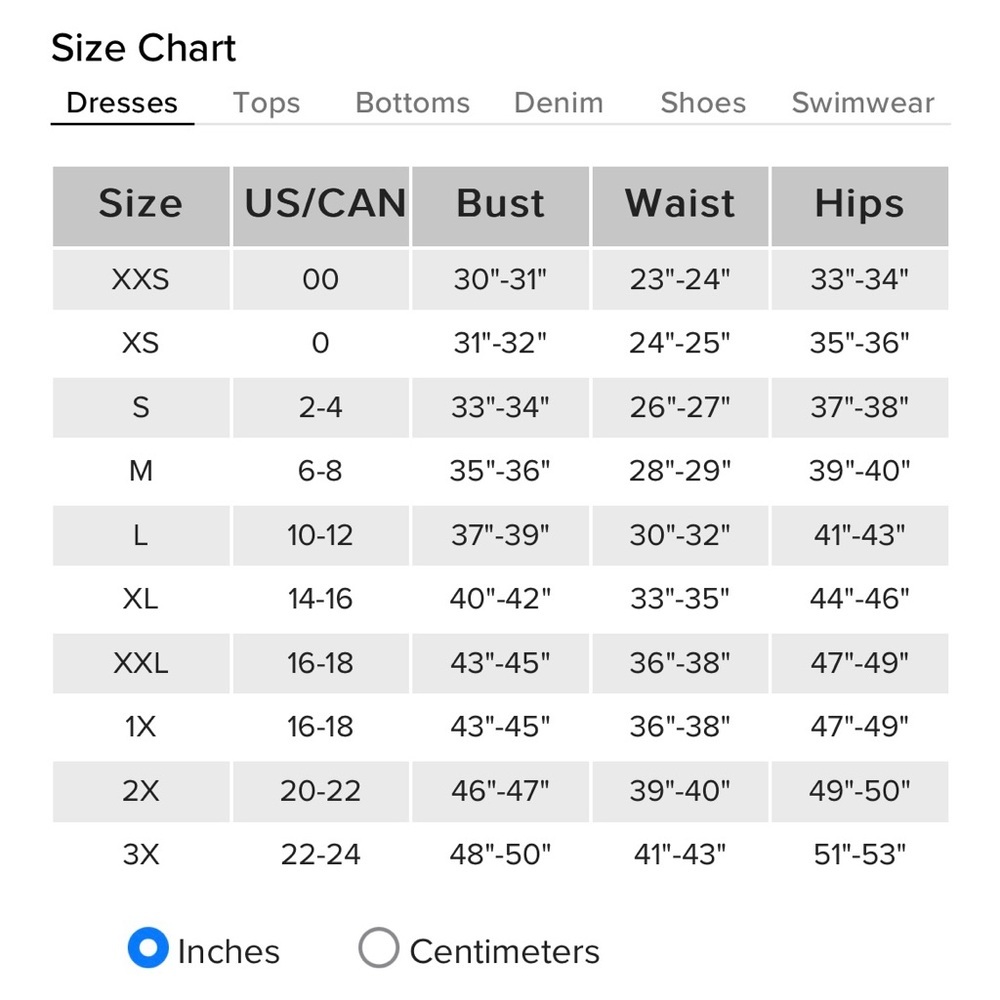Switch to the Tops tab
The height and width of the screenshot is (1000, 1000).
(x=267, y=103)
